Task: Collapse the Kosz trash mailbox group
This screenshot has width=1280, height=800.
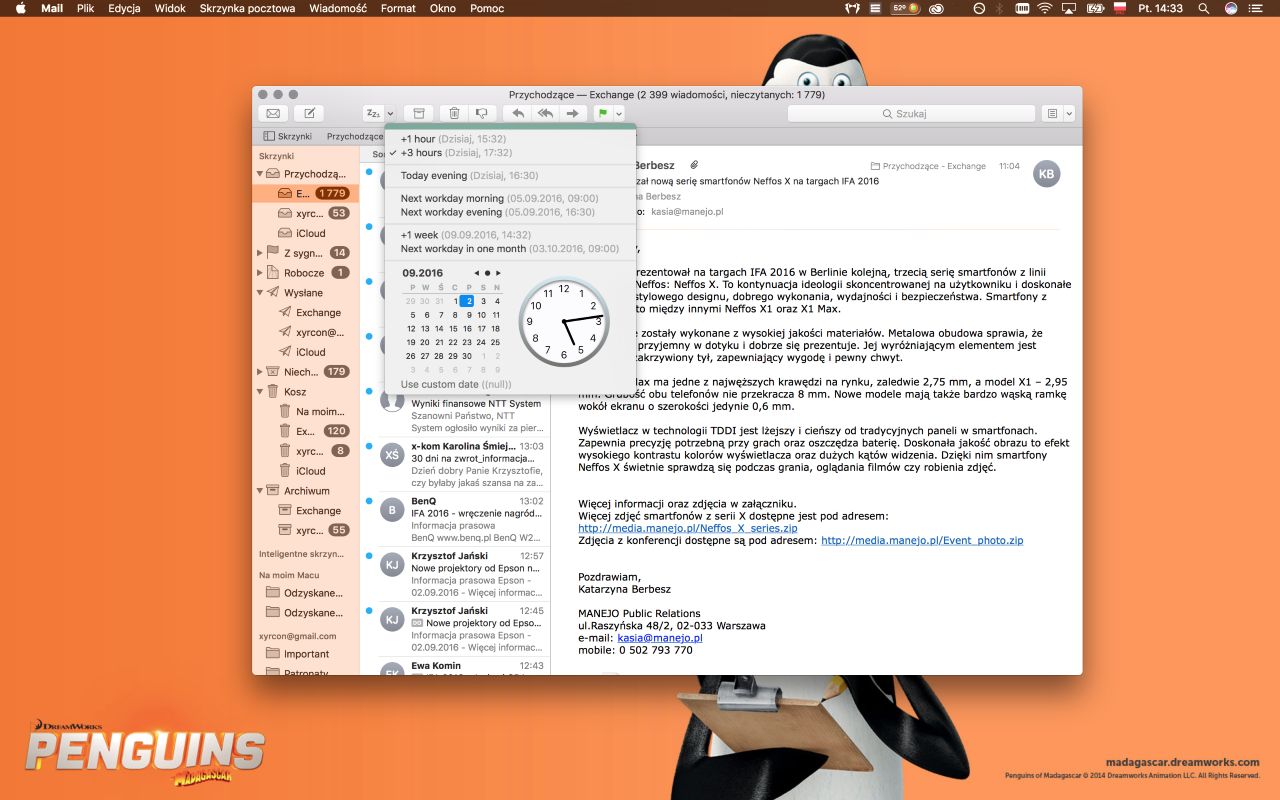Action: click(x=261, y=392)
